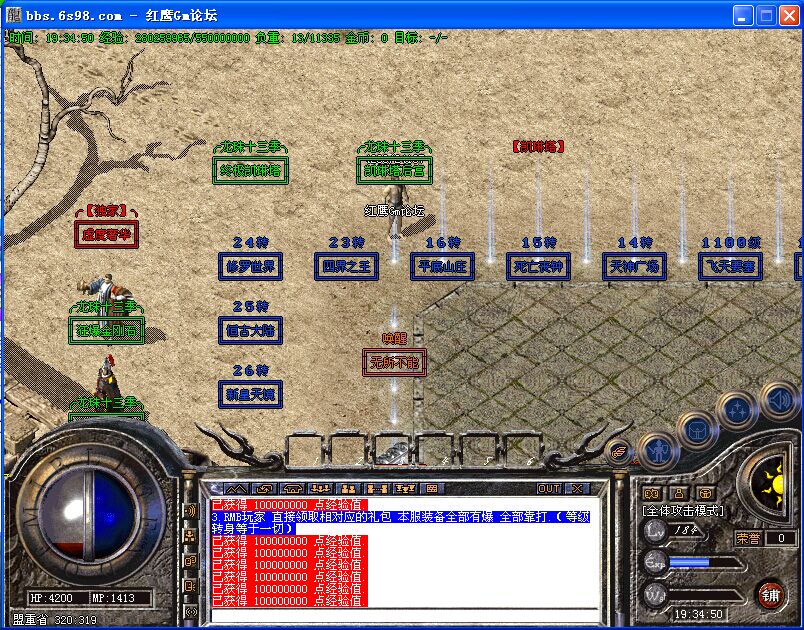Click the 荣誉 honor value field
This screenshot has width=804, height=630.
click(x=781, y=538)
